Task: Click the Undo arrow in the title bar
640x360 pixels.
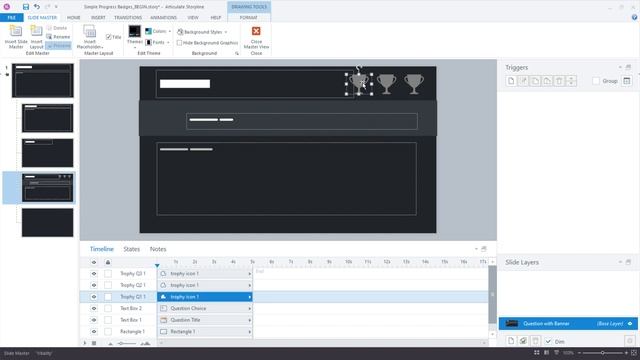Action: [37, 7]
